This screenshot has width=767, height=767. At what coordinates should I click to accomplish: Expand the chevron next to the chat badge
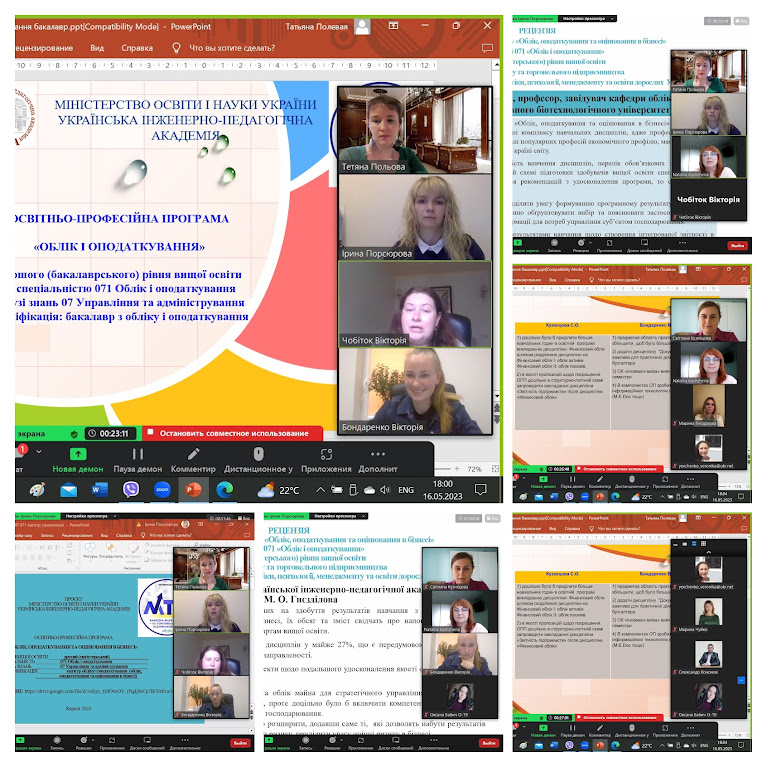[39, 451]
